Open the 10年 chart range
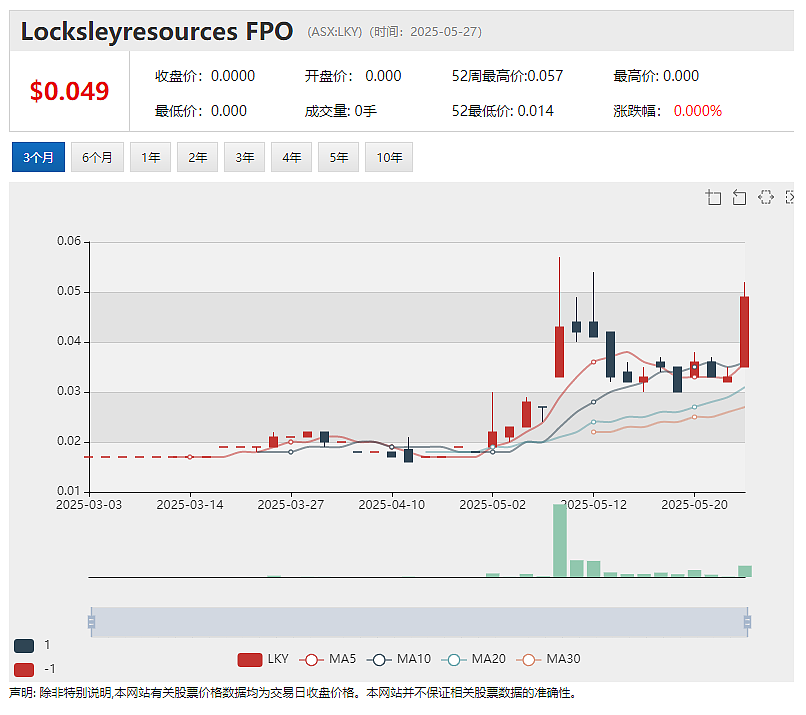806x715 pixels. coord(389,157)
